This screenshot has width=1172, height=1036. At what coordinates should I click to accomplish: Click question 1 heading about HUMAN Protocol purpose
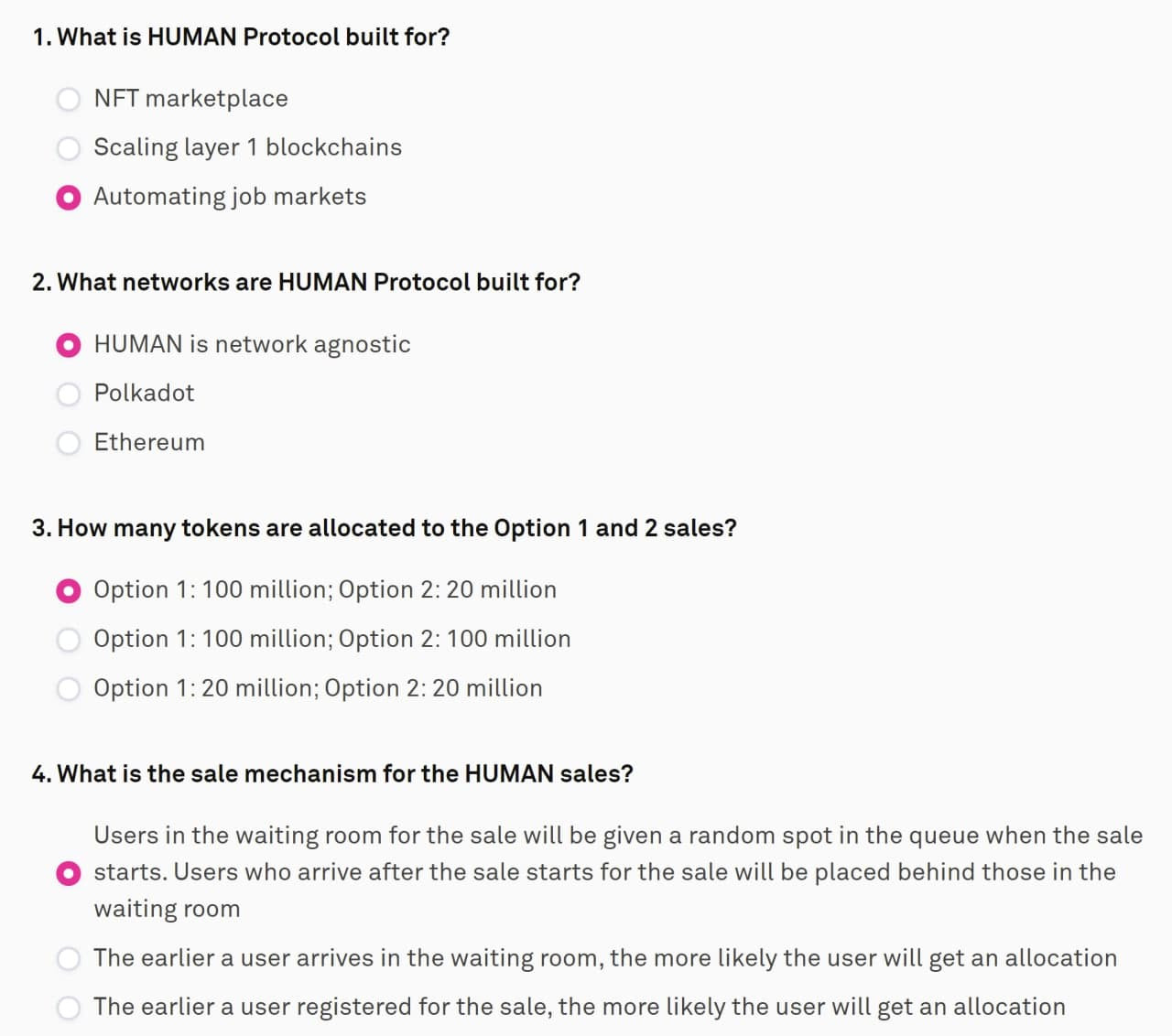pos(241,38)
